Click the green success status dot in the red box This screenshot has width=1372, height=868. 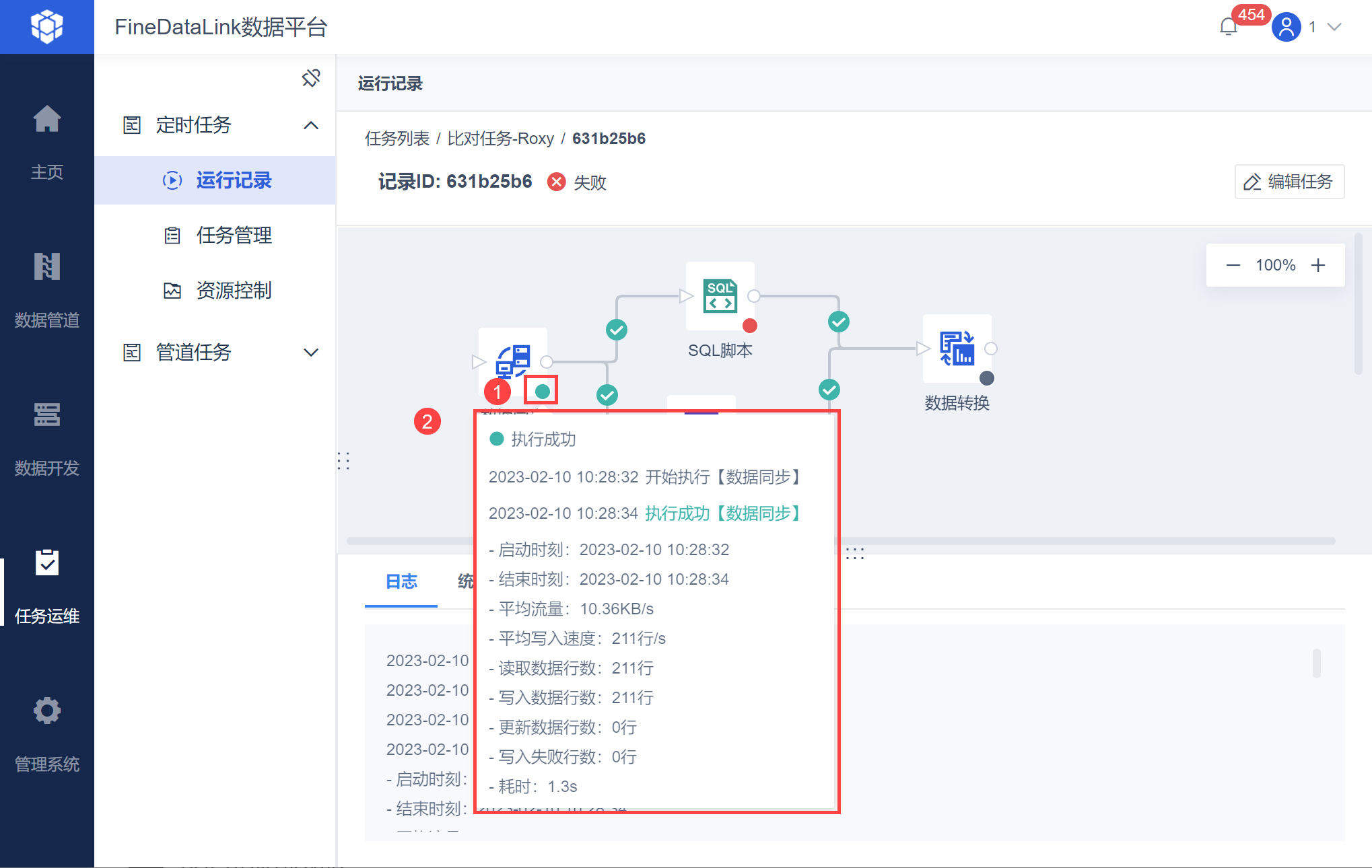(542, 392)
